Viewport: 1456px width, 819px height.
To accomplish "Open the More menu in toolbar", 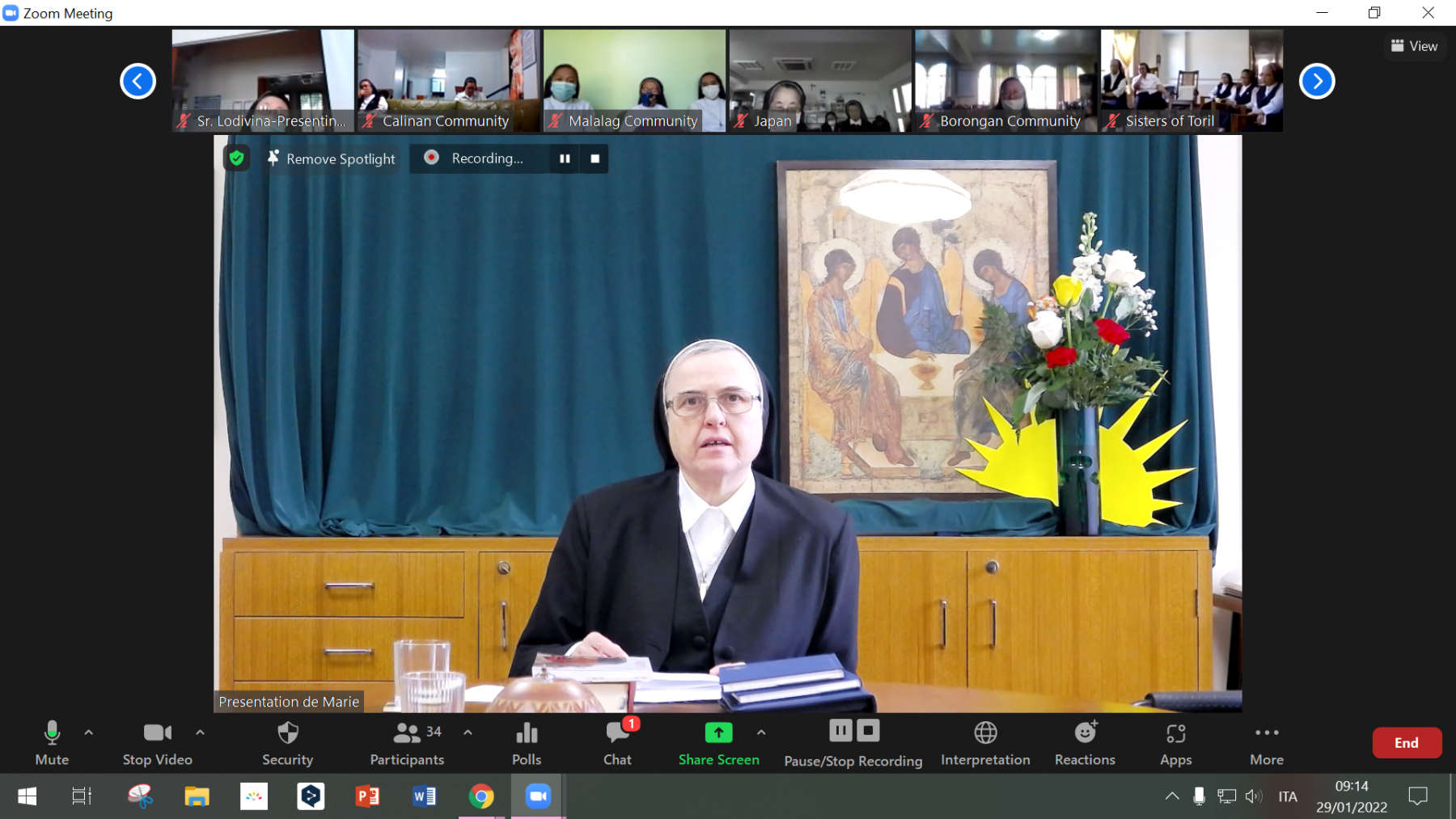I will point(1266,742).
